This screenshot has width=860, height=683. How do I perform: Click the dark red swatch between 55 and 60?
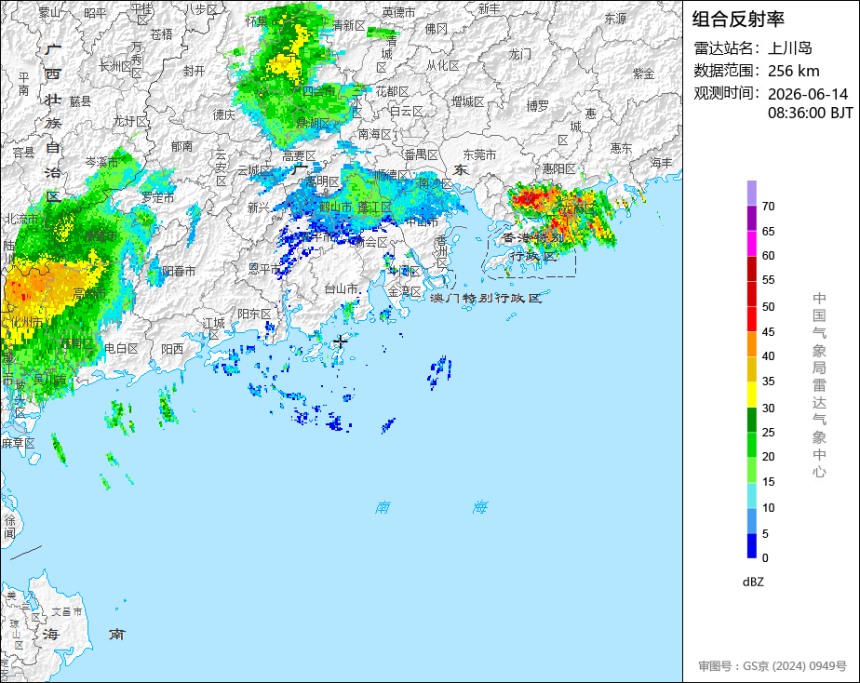[x=751, y=269]
